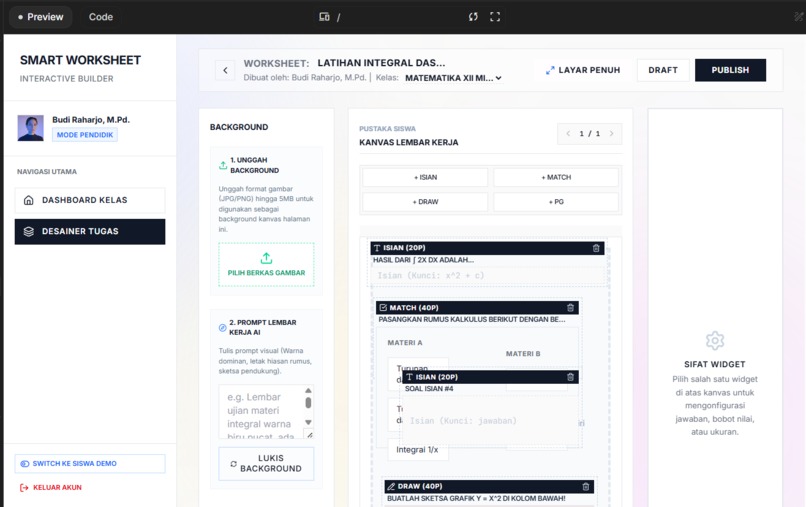
Task: Go to previous canvas page arrow
Action: pos(568,134)
